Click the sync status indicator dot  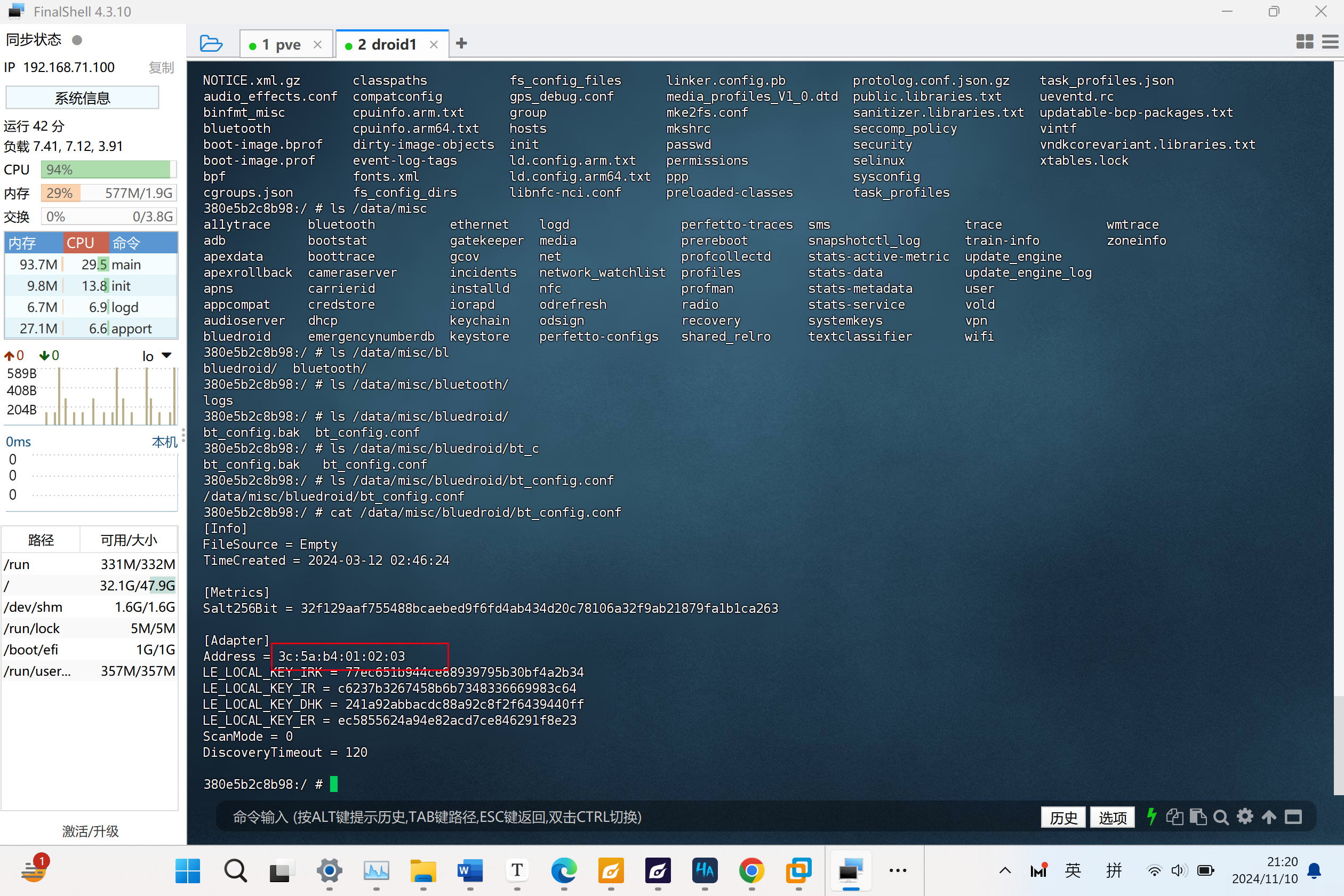[77, 40]
